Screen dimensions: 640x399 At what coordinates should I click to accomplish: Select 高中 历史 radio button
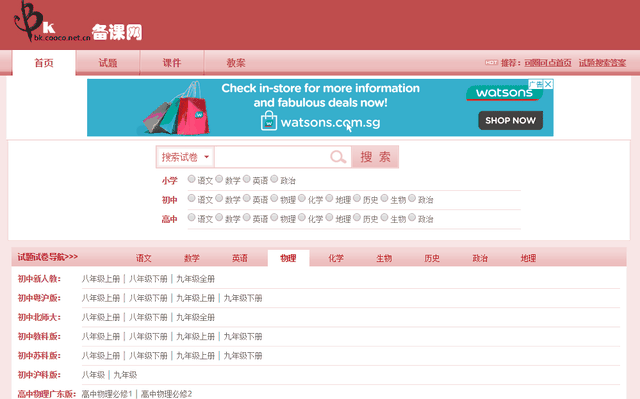[357, 217]
